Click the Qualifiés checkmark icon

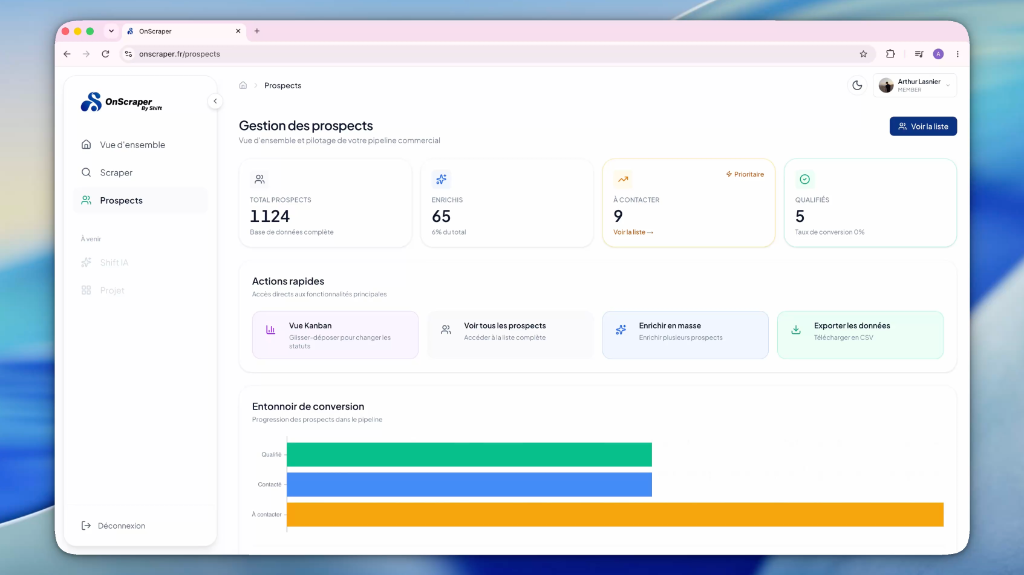[x=805, y=179]
